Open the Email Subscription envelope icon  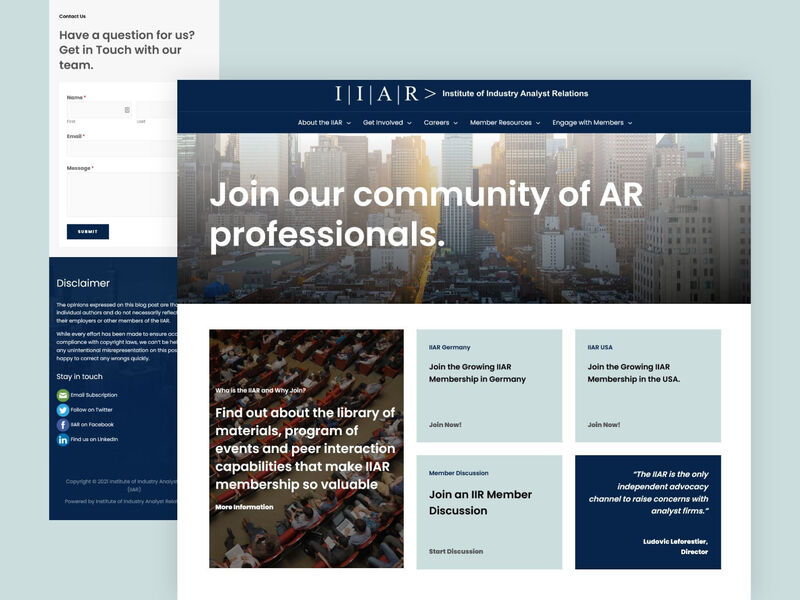pos(63,395)
